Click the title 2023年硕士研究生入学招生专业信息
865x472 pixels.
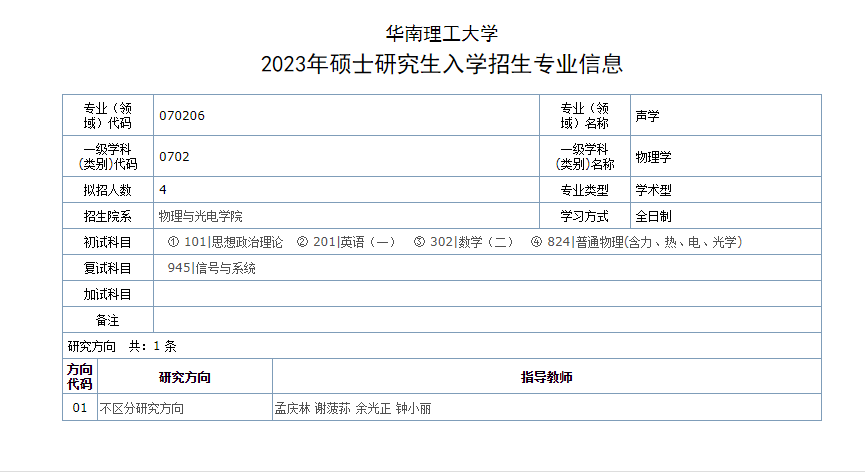coord(442,64)
